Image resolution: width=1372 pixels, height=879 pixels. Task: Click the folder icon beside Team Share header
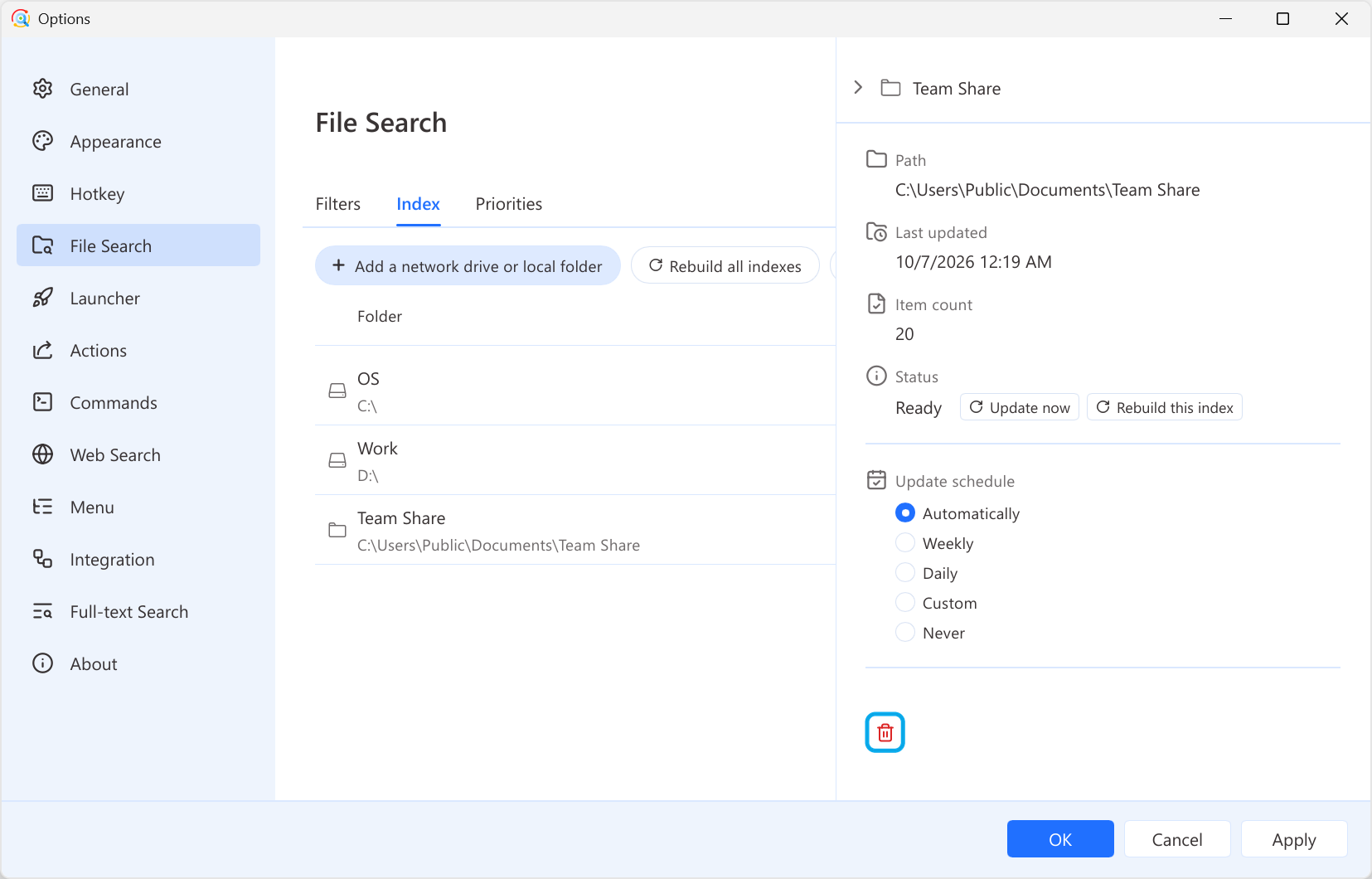click(x=890, y=88)
